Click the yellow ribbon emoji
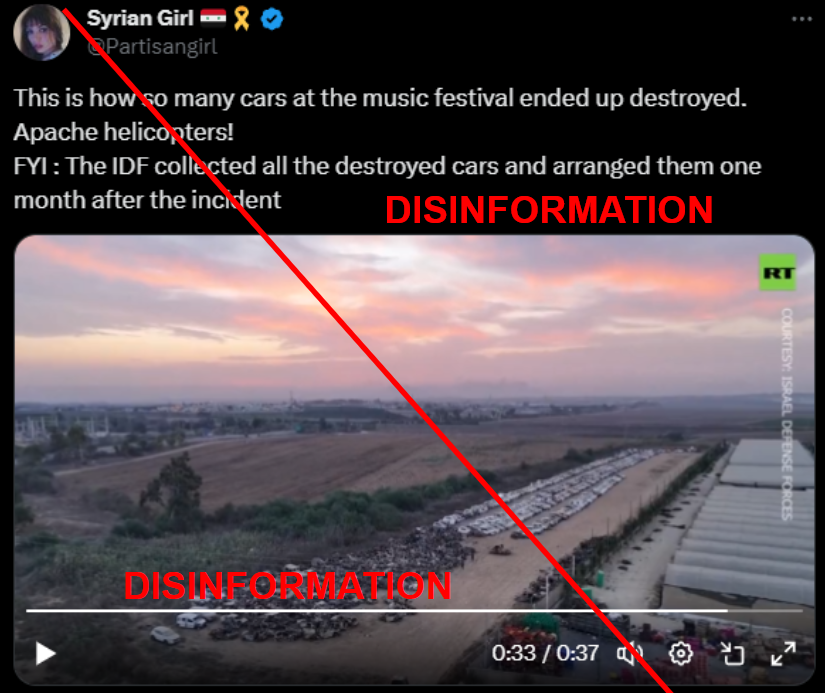Image resolution: width=825 pixels, height=693 pixels. click(x=242, y=19)
